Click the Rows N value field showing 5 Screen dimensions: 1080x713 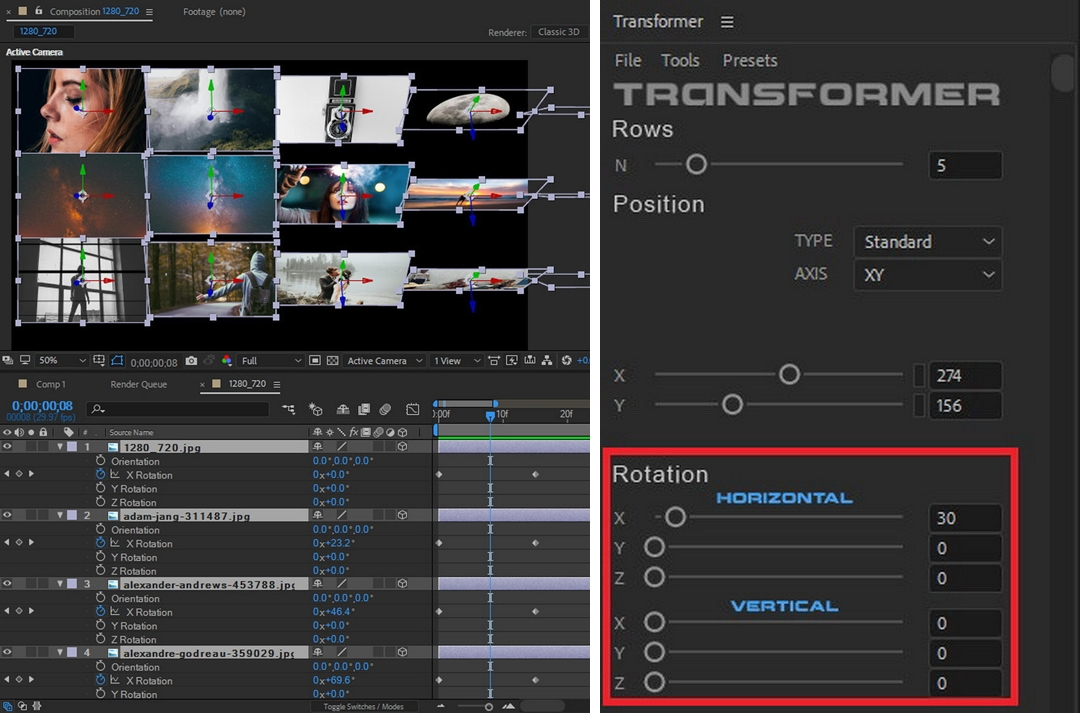coord(965,165)
